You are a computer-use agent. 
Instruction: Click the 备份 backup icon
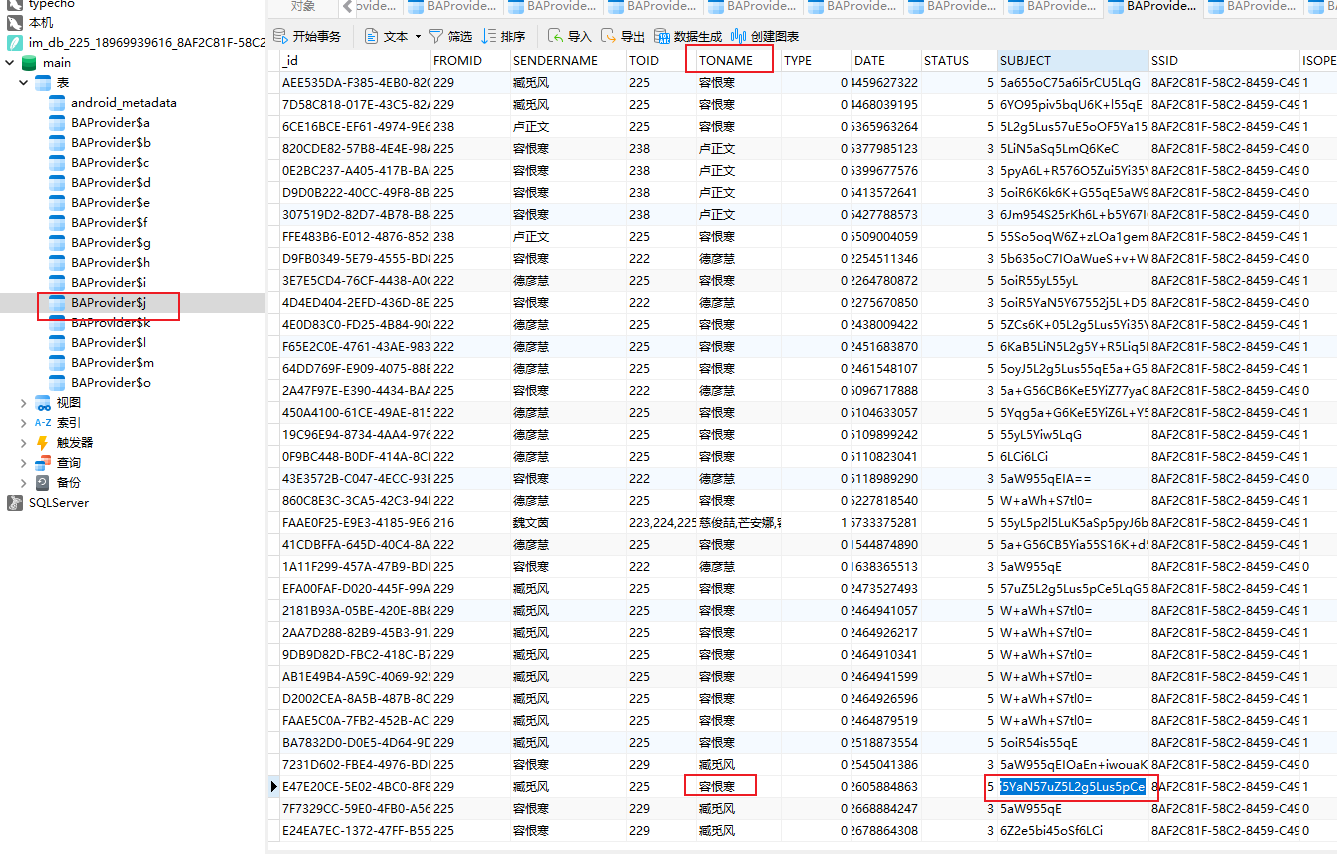coord(43,483)
